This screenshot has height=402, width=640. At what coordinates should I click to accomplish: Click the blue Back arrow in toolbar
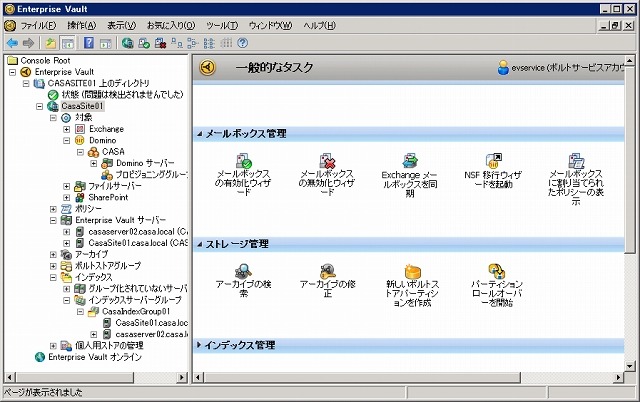11,43
